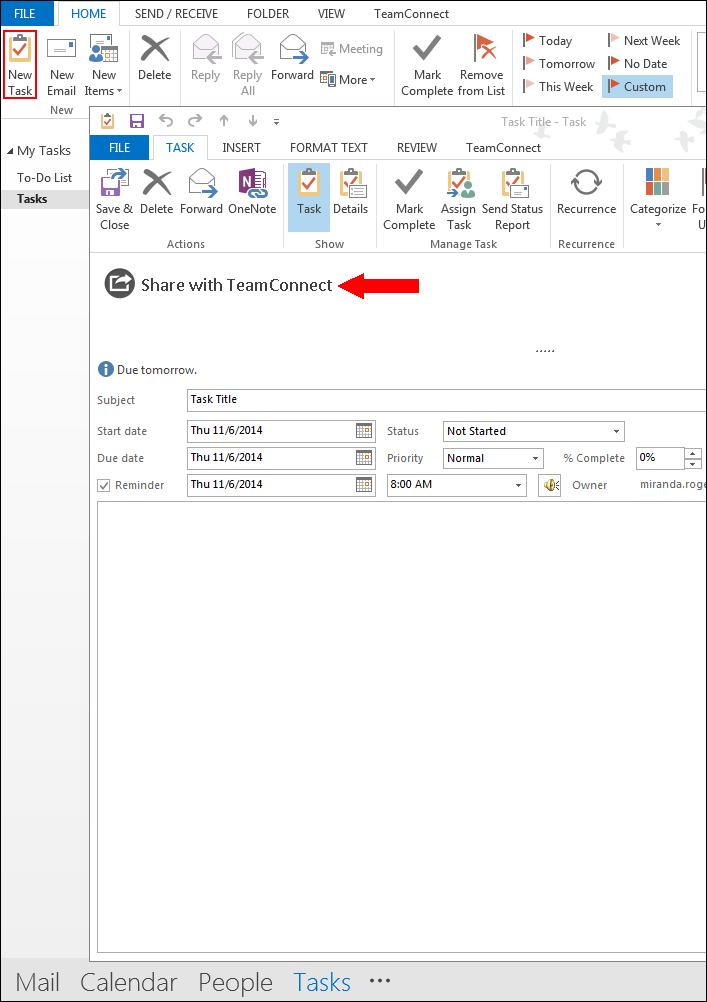Go to next item with down arrow

pos(252,121)
